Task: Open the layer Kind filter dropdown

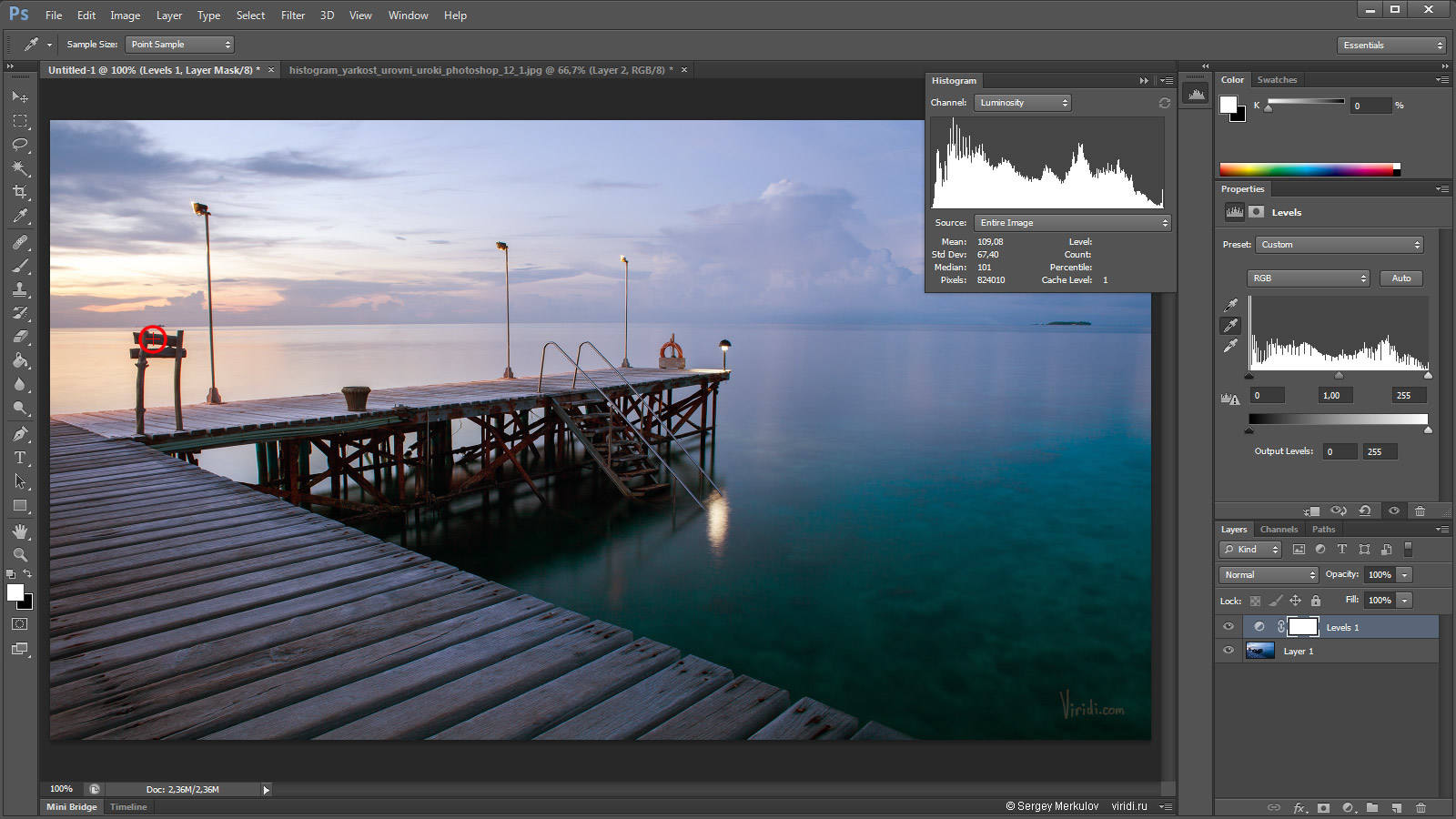Action: pos(1250,550)
